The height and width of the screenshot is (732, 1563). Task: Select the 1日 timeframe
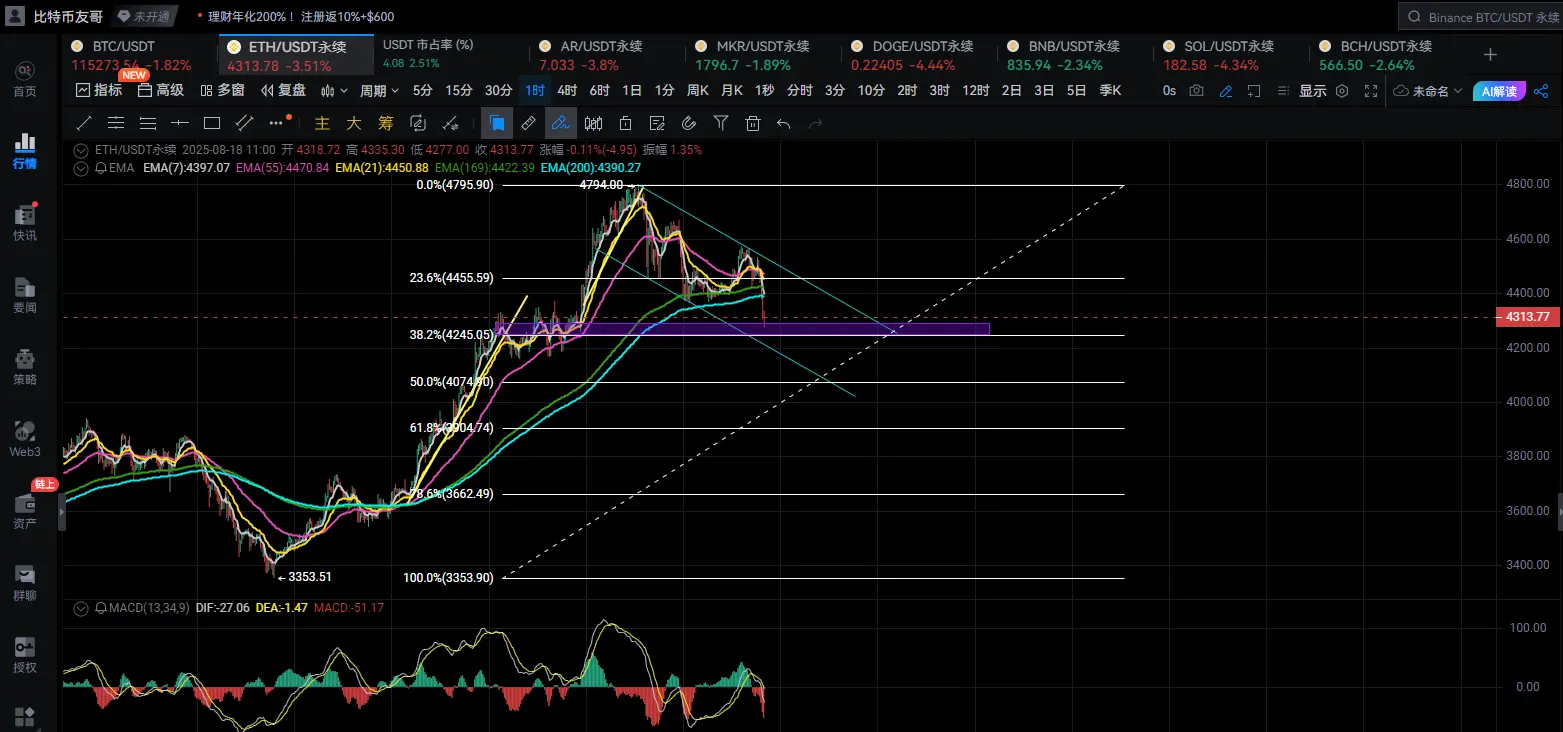click(x=632, y=90)
